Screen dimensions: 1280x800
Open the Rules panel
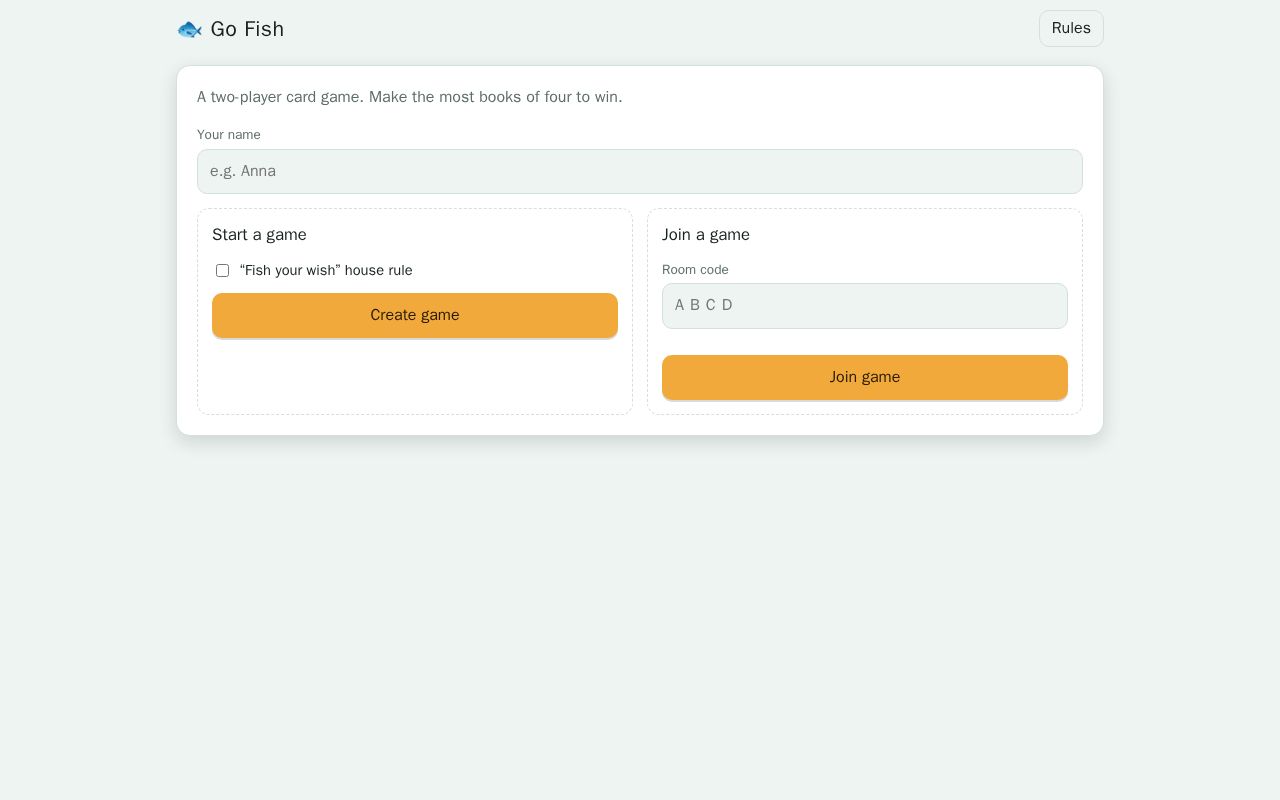(1071, 29)
